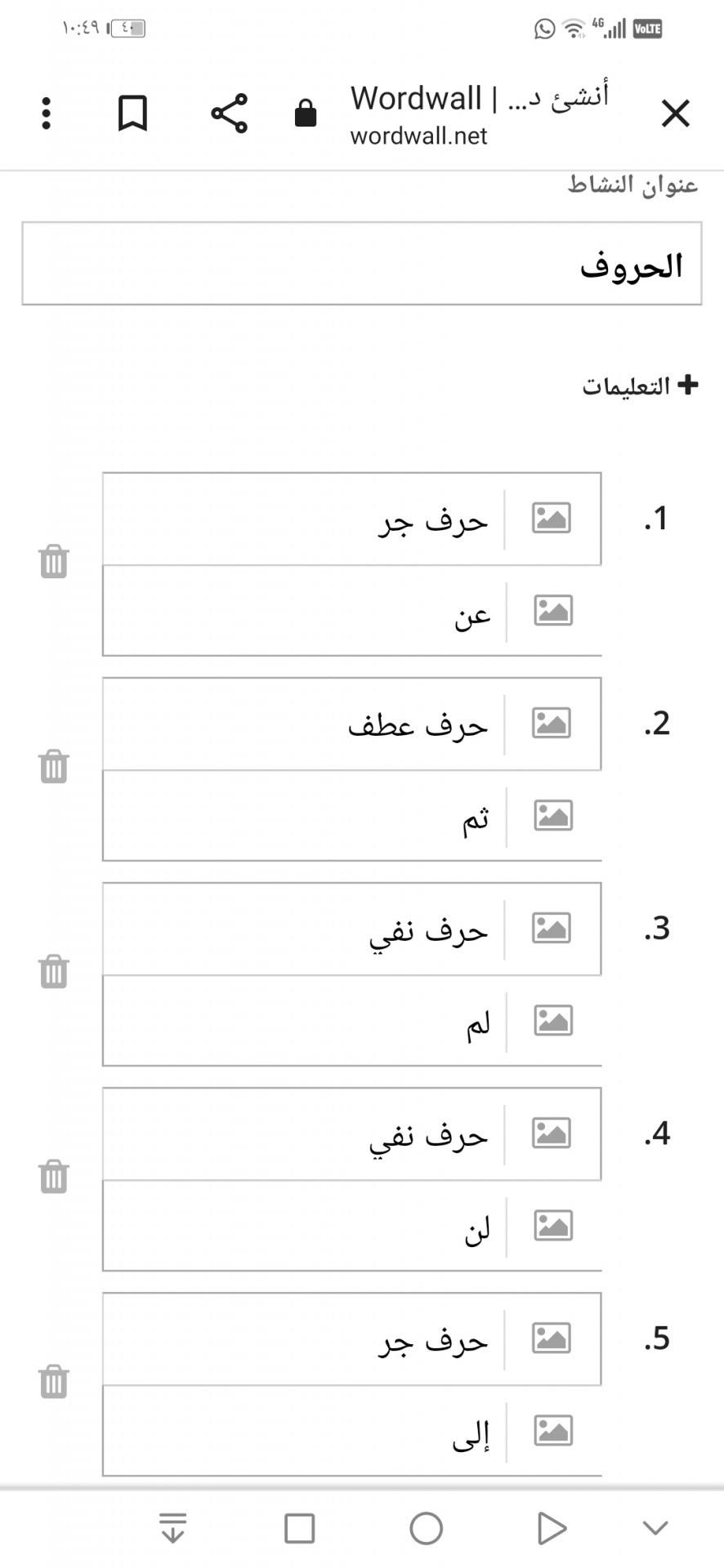Add image to the 'عن' answer field
724x1568 pixels.
pyautogui.click(x=553, y=610)
